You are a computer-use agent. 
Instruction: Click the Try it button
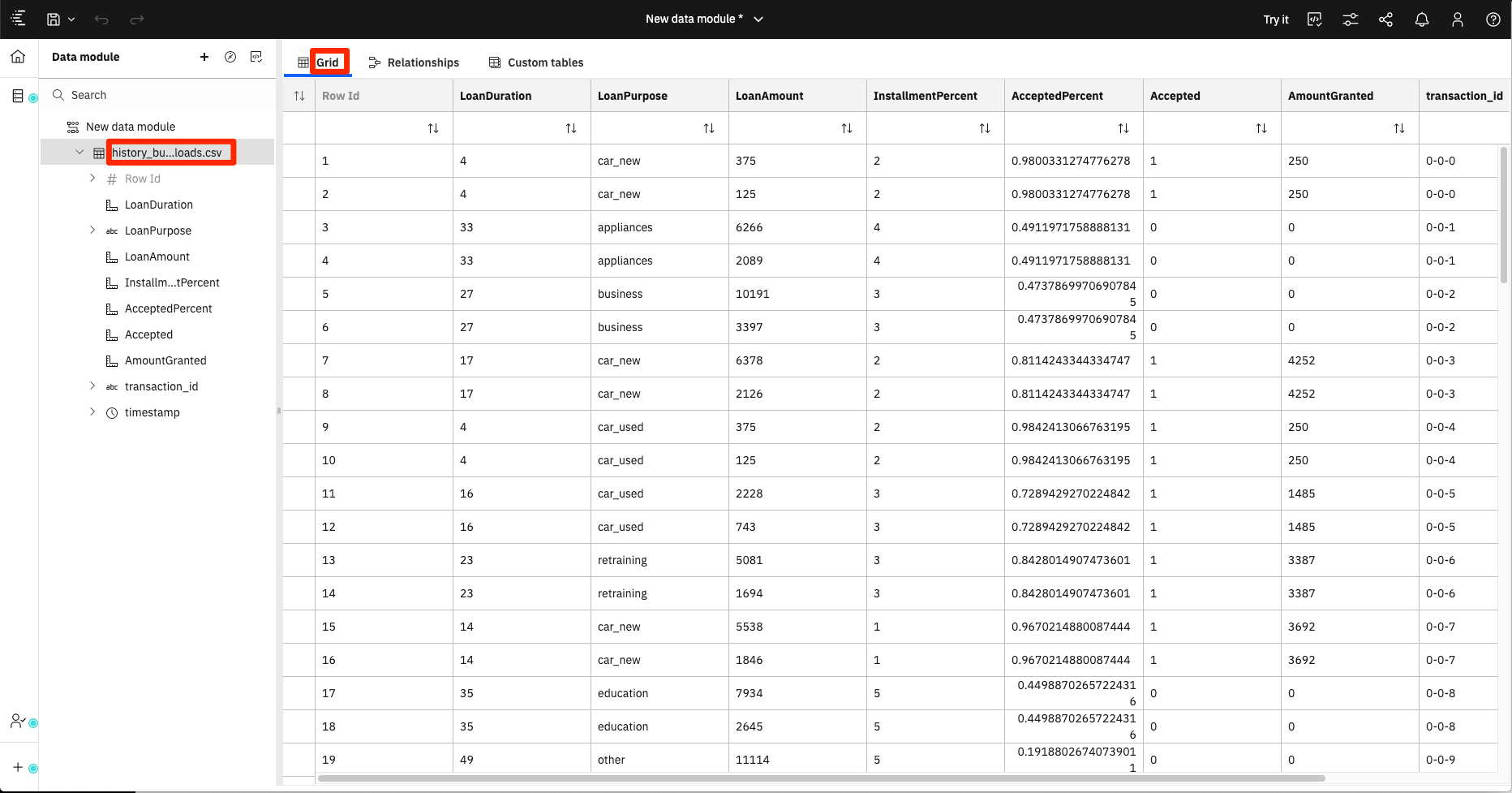(x=1276, y=19)
